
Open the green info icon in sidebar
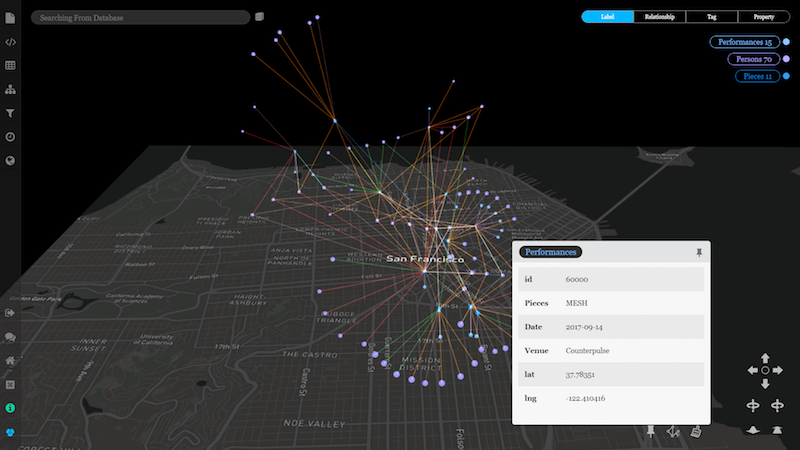pyautogui.click(x=10, y=408)
